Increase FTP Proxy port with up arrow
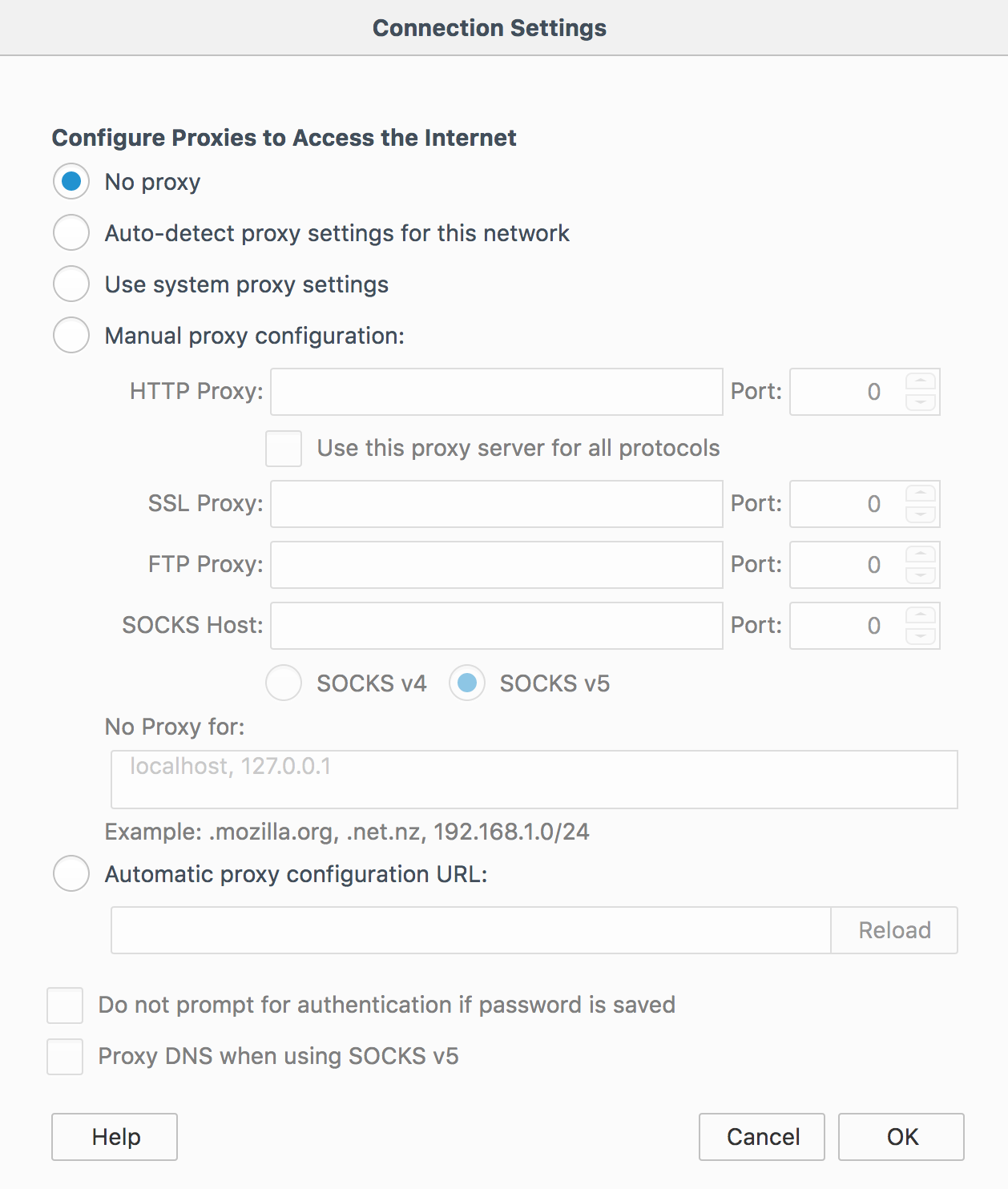The image size is (1008, 1189). (x=921, y=555)
